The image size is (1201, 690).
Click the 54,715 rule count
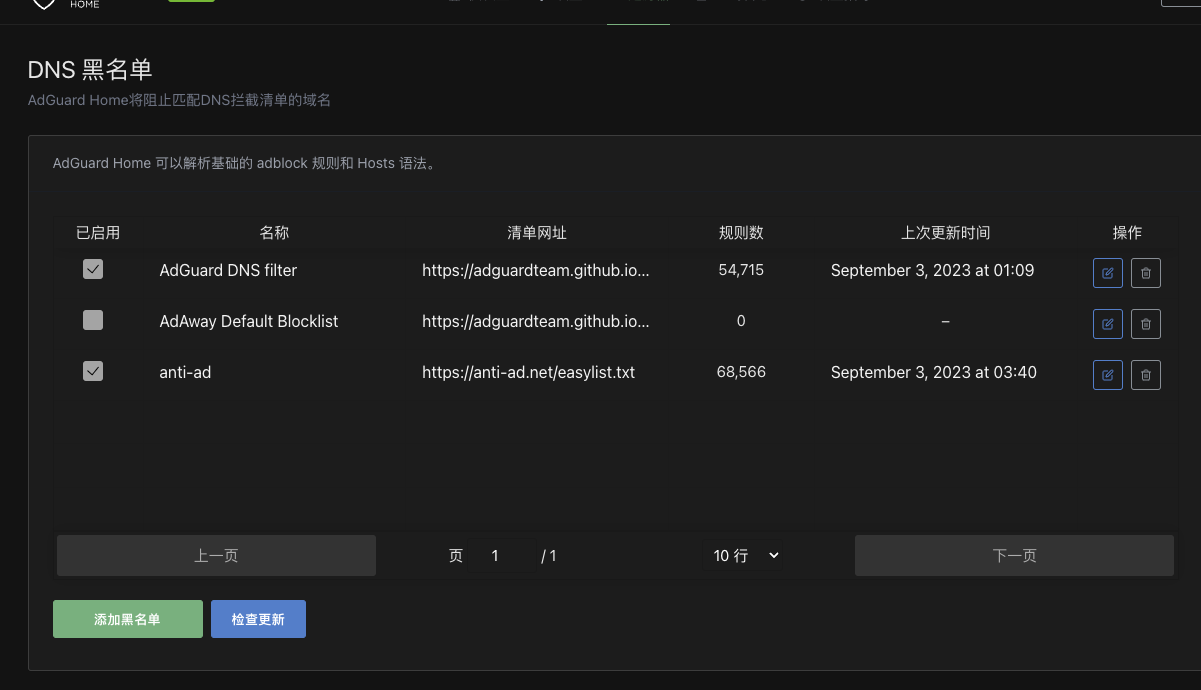[x=741, y=270]
